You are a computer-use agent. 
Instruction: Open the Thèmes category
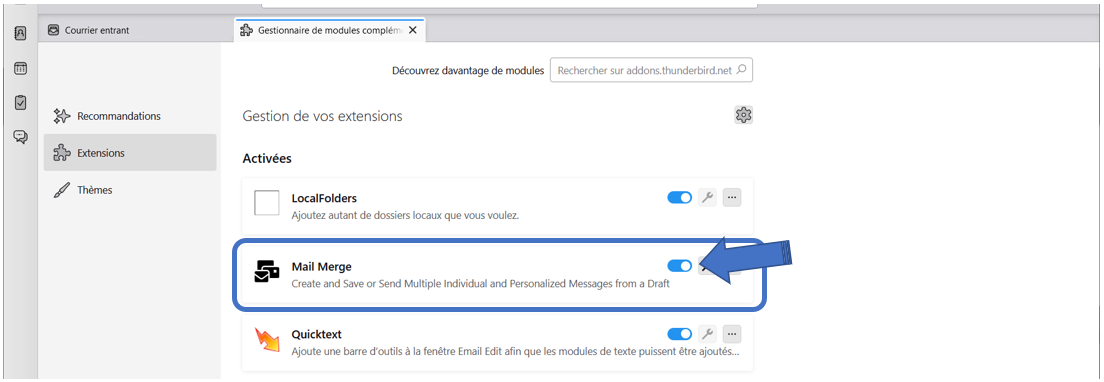pyautogui.click(x=130, y=190)
